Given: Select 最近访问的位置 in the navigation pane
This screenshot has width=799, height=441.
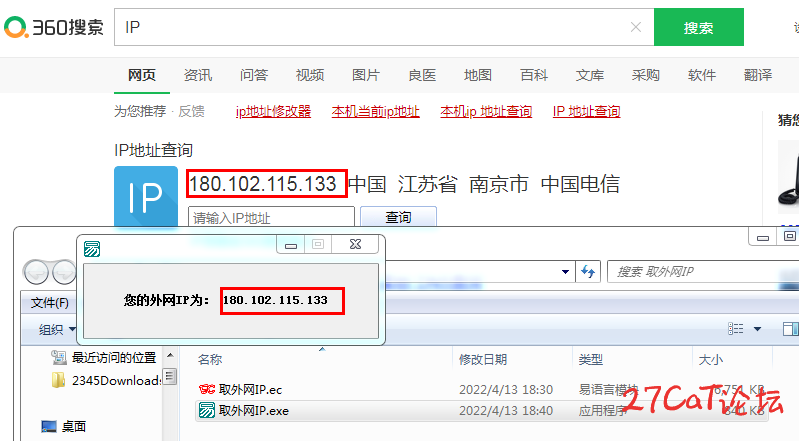Looking at the screenshot, I should [x=103, y=358].
